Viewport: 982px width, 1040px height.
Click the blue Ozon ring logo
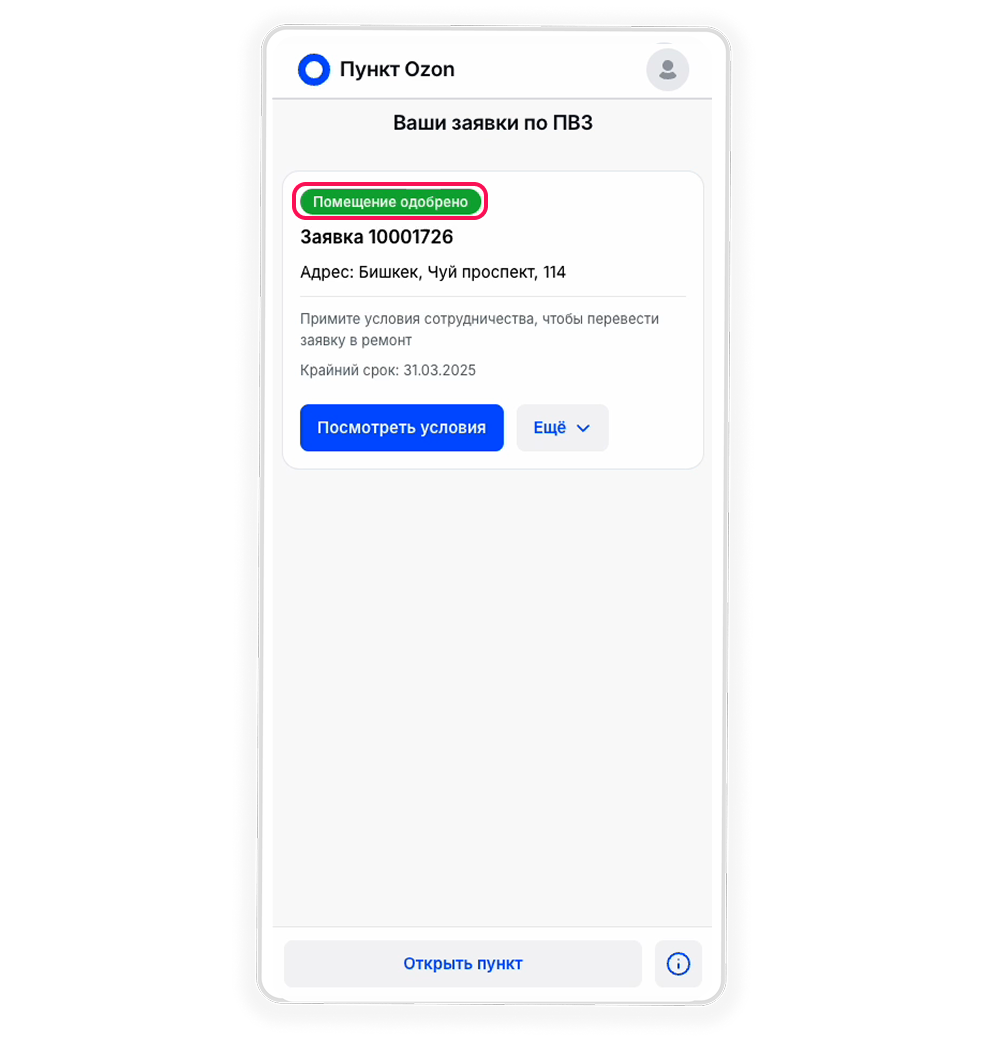(314, 70)
